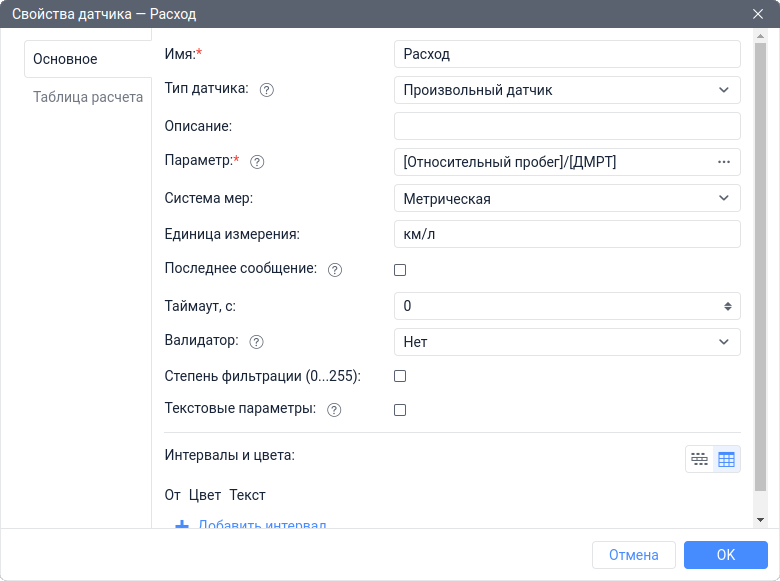
Task: Switch to the Основное tab
Action: point(66,59)
